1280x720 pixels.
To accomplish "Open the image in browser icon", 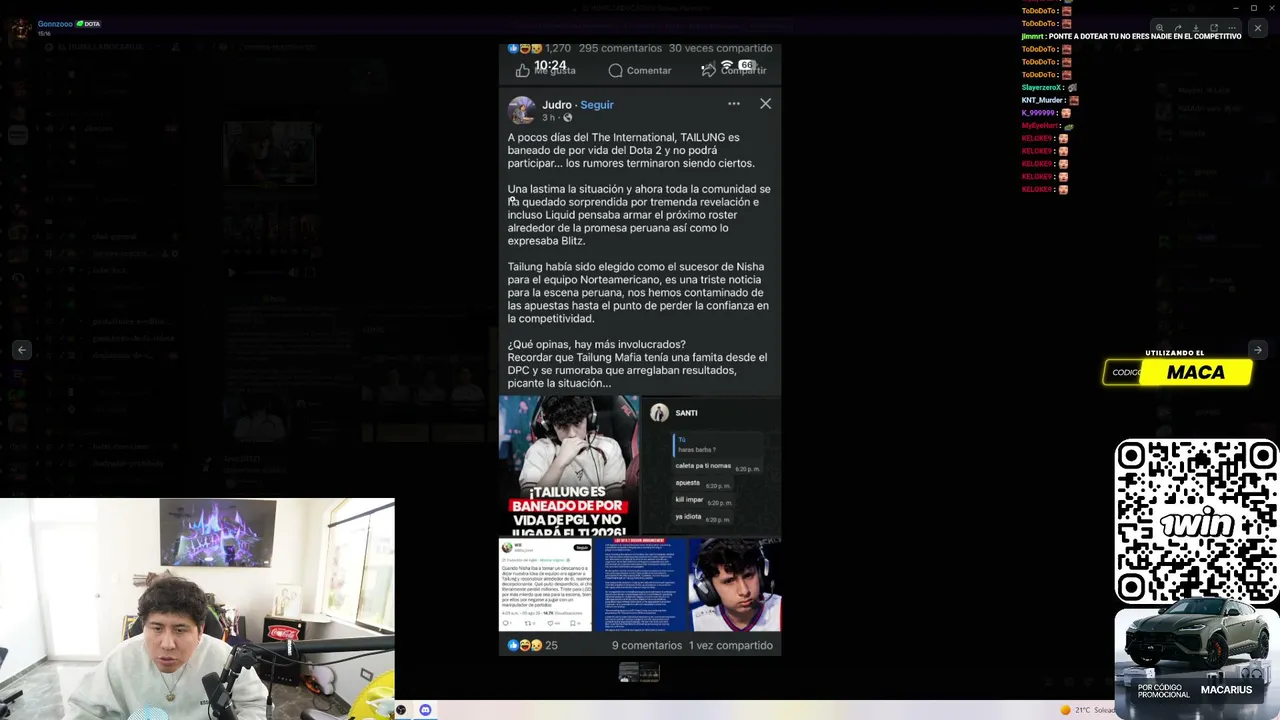I will pyautogui.click(x=1213, y=28).
